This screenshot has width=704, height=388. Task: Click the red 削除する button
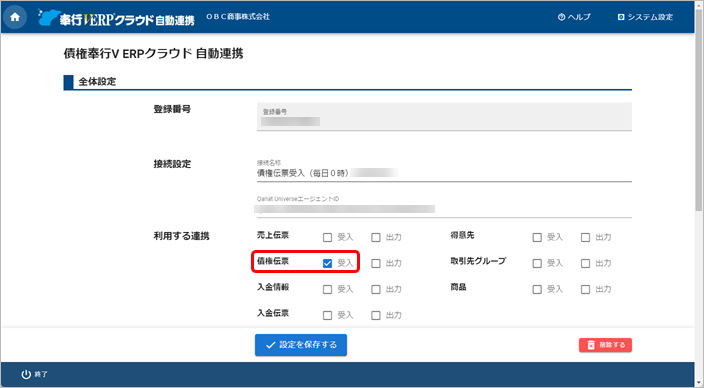pyautogui.click(x=605, y=345)
